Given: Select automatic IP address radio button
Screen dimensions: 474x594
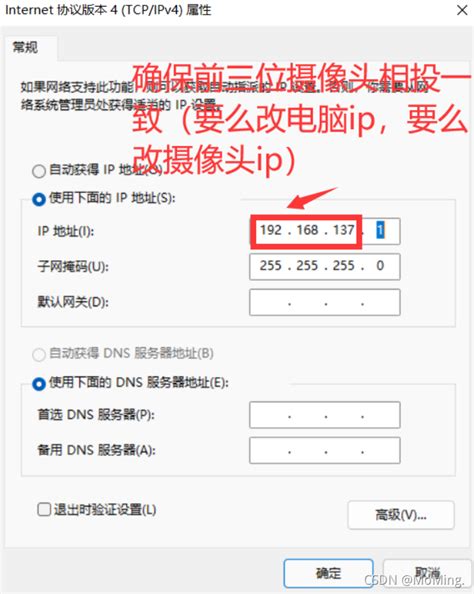Looking at the screenshot, I should [39, 171].
